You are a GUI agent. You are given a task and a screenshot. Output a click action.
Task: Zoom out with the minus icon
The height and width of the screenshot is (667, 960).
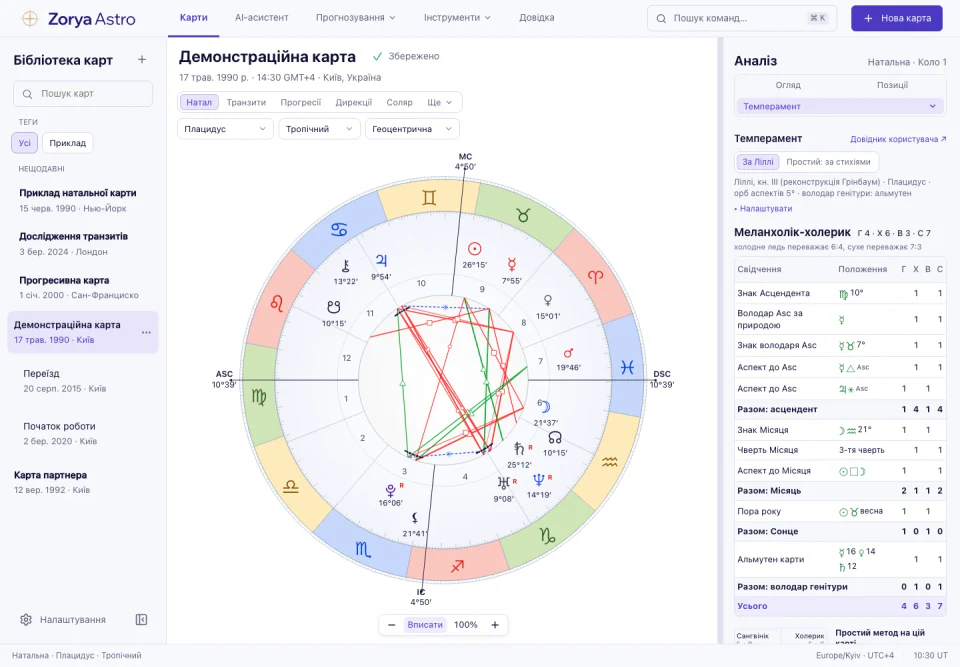tap(391, 625)
